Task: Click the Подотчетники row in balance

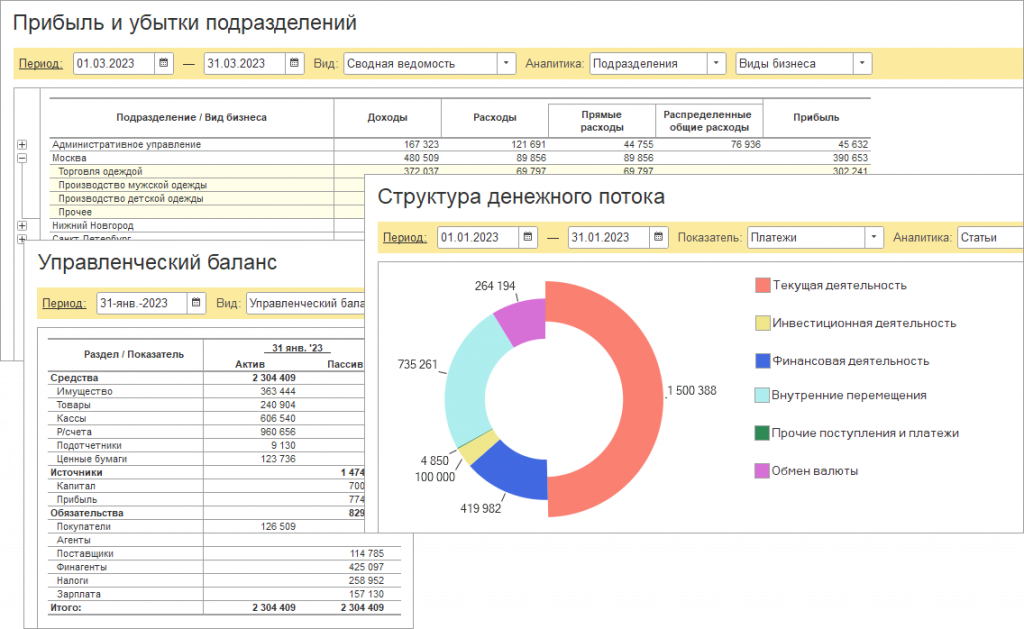Action: click(206, 445)
